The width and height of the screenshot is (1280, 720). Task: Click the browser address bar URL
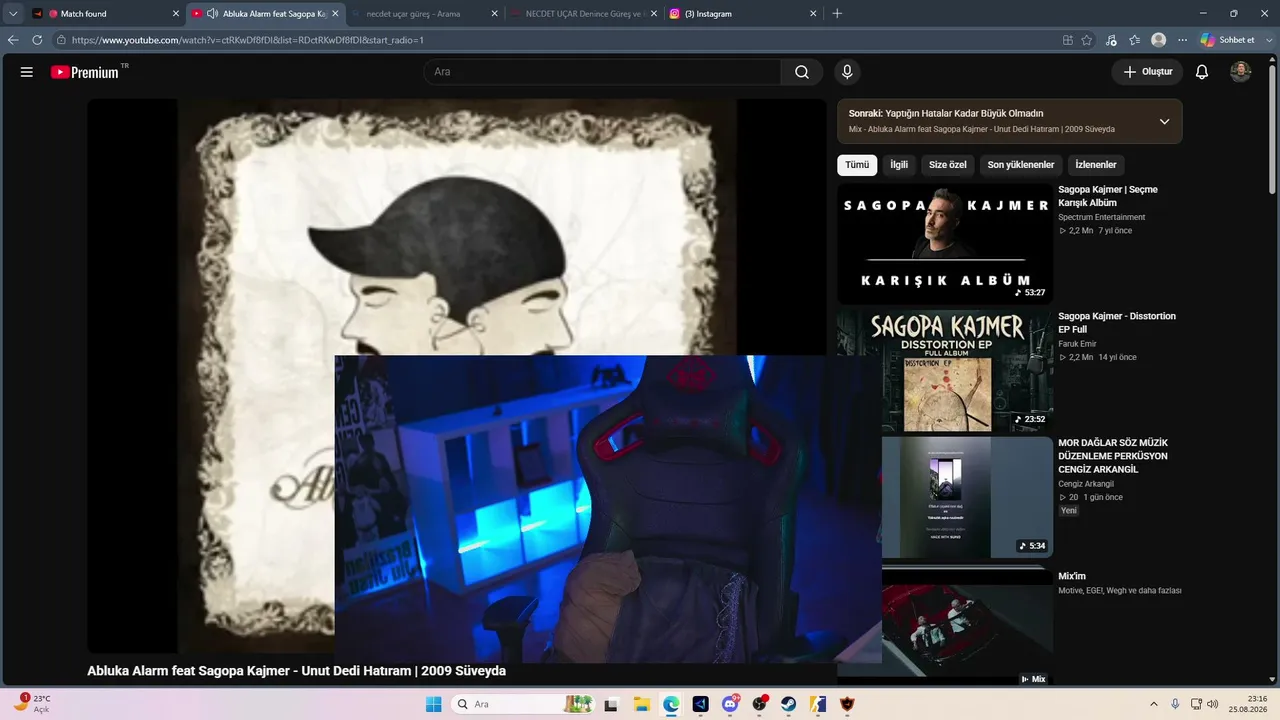tap(248, 40)
